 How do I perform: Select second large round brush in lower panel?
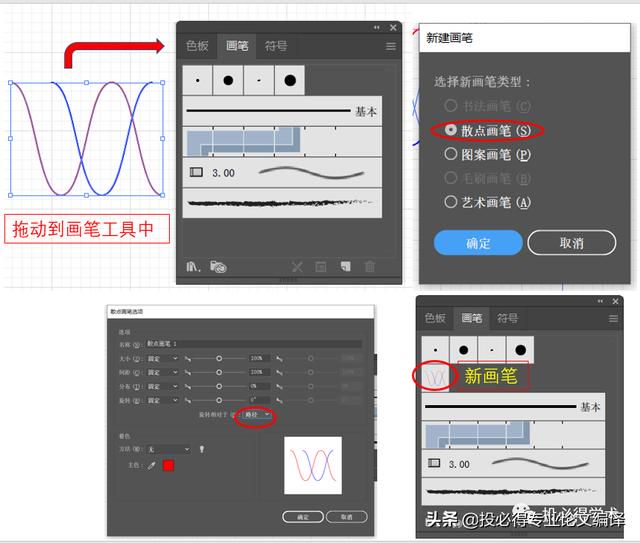(x=463, y=350)
